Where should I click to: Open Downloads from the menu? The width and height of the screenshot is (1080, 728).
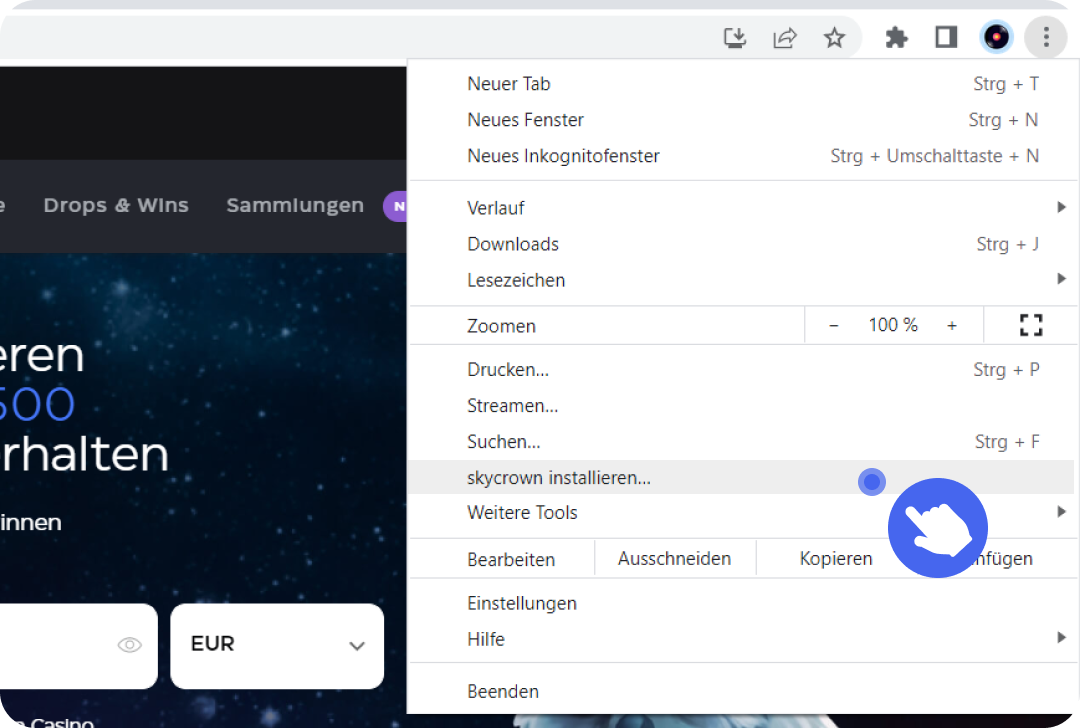click(x=743, y=244)
